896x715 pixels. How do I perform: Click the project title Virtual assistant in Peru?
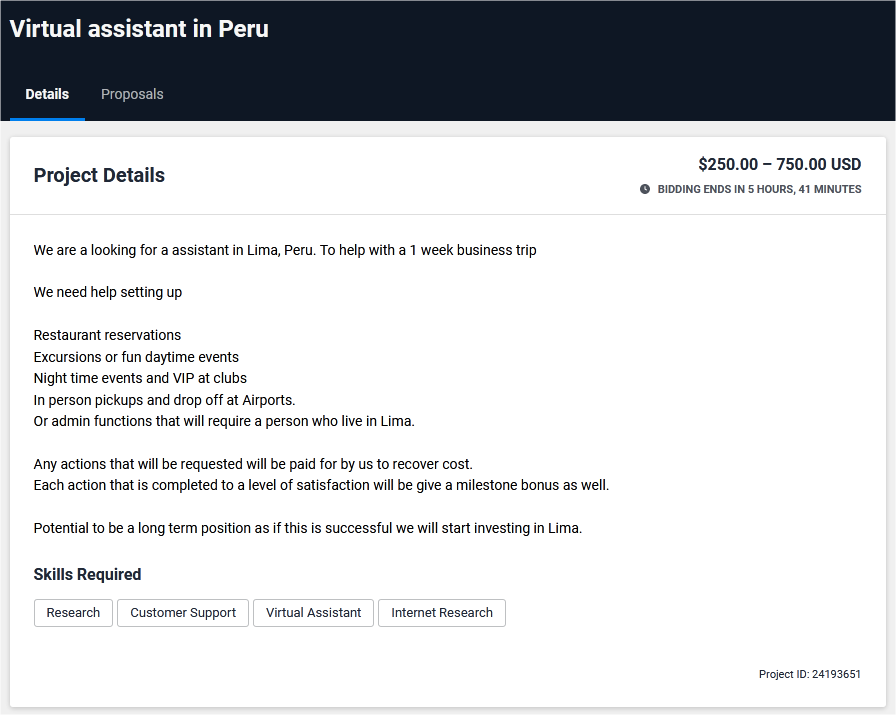pos(138,28)
